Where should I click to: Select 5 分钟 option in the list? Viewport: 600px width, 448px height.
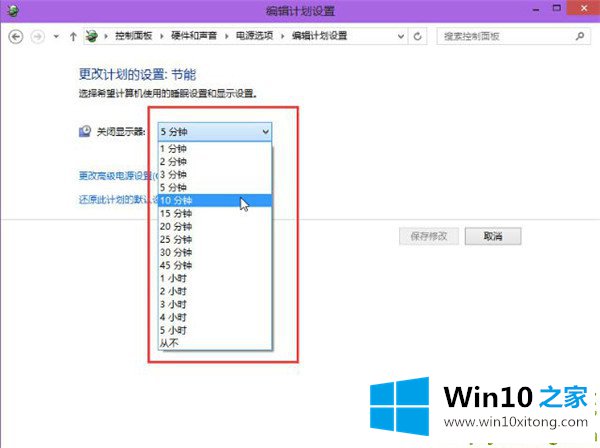pyautogui.click(x=215, y=187)
